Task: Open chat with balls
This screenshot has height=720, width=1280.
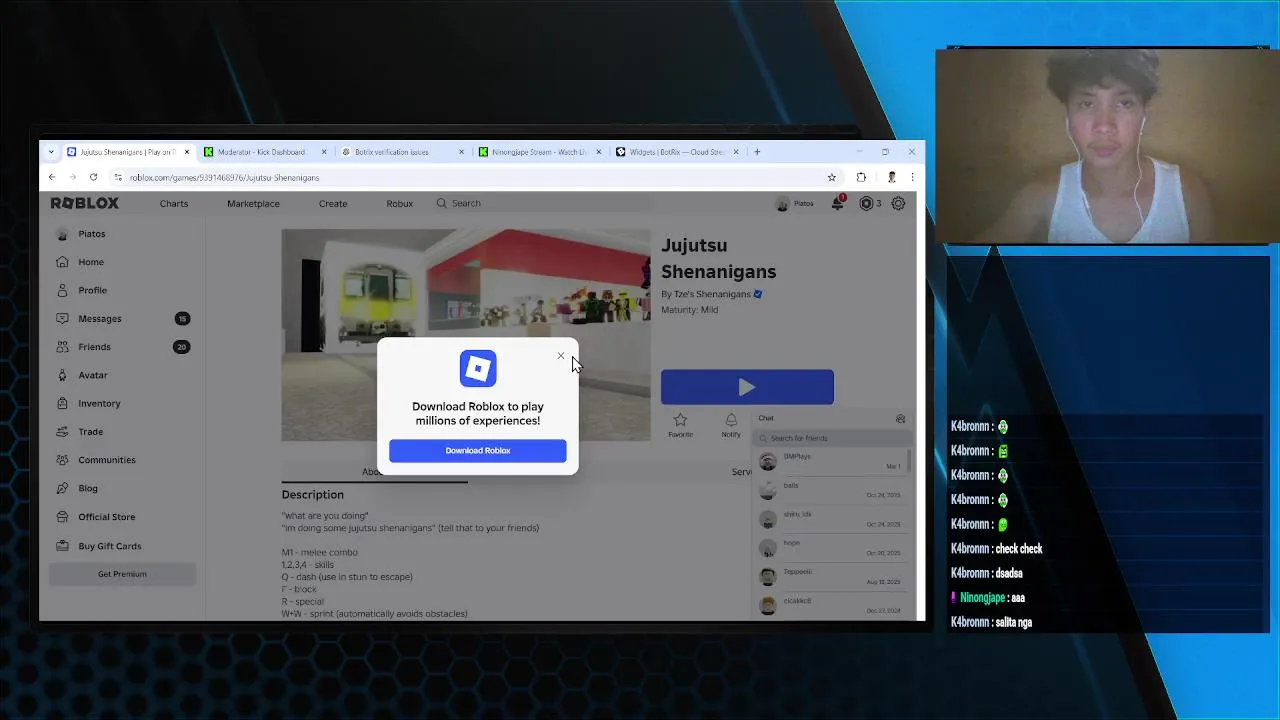Action: click(x=830, y=490)
